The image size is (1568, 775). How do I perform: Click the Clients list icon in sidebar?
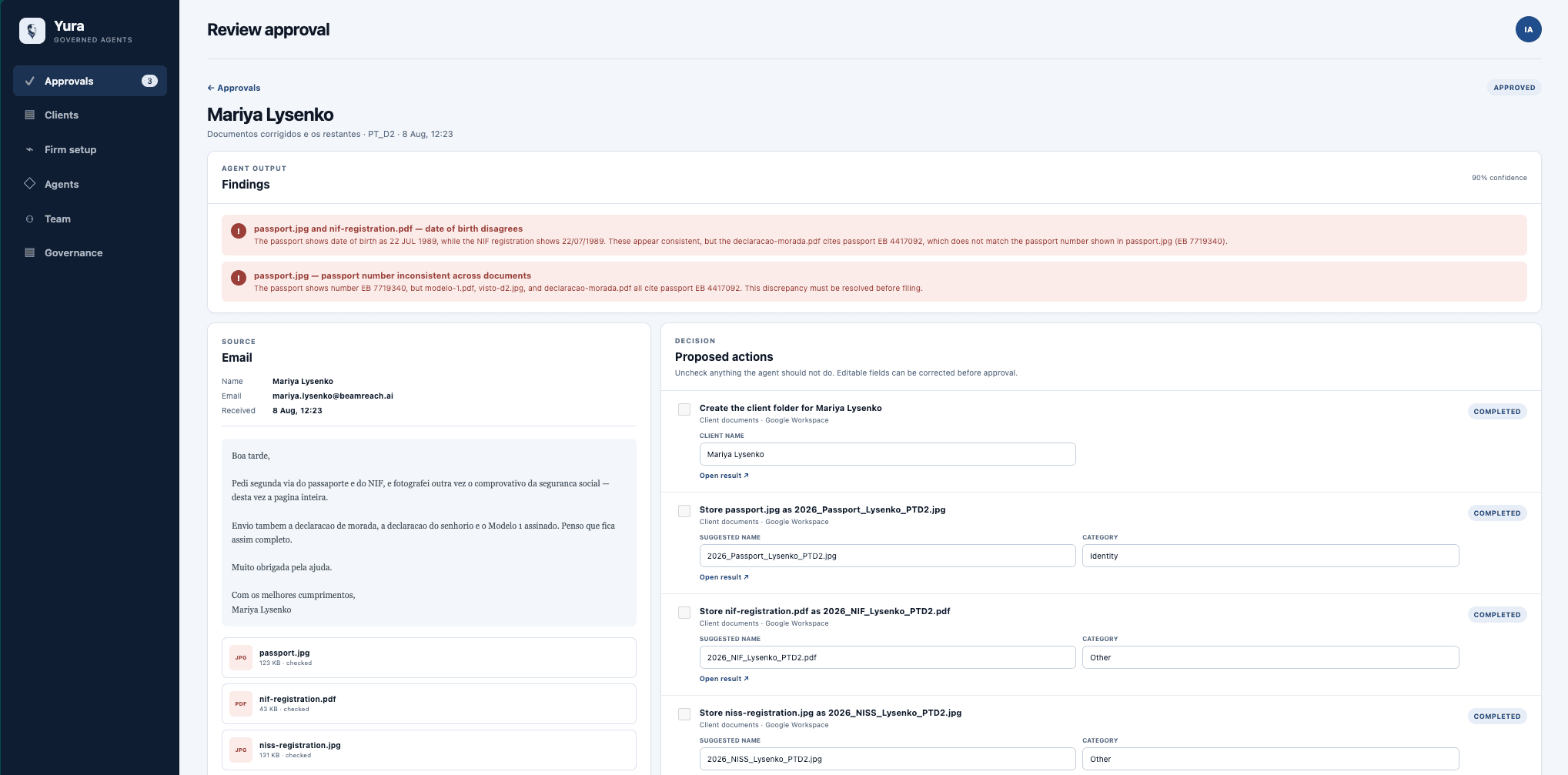click(30, 115)
